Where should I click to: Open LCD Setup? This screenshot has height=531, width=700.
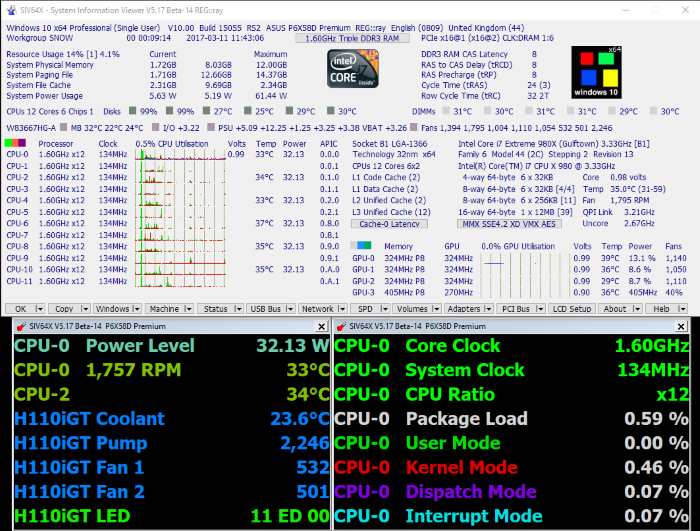pos(572,309)
